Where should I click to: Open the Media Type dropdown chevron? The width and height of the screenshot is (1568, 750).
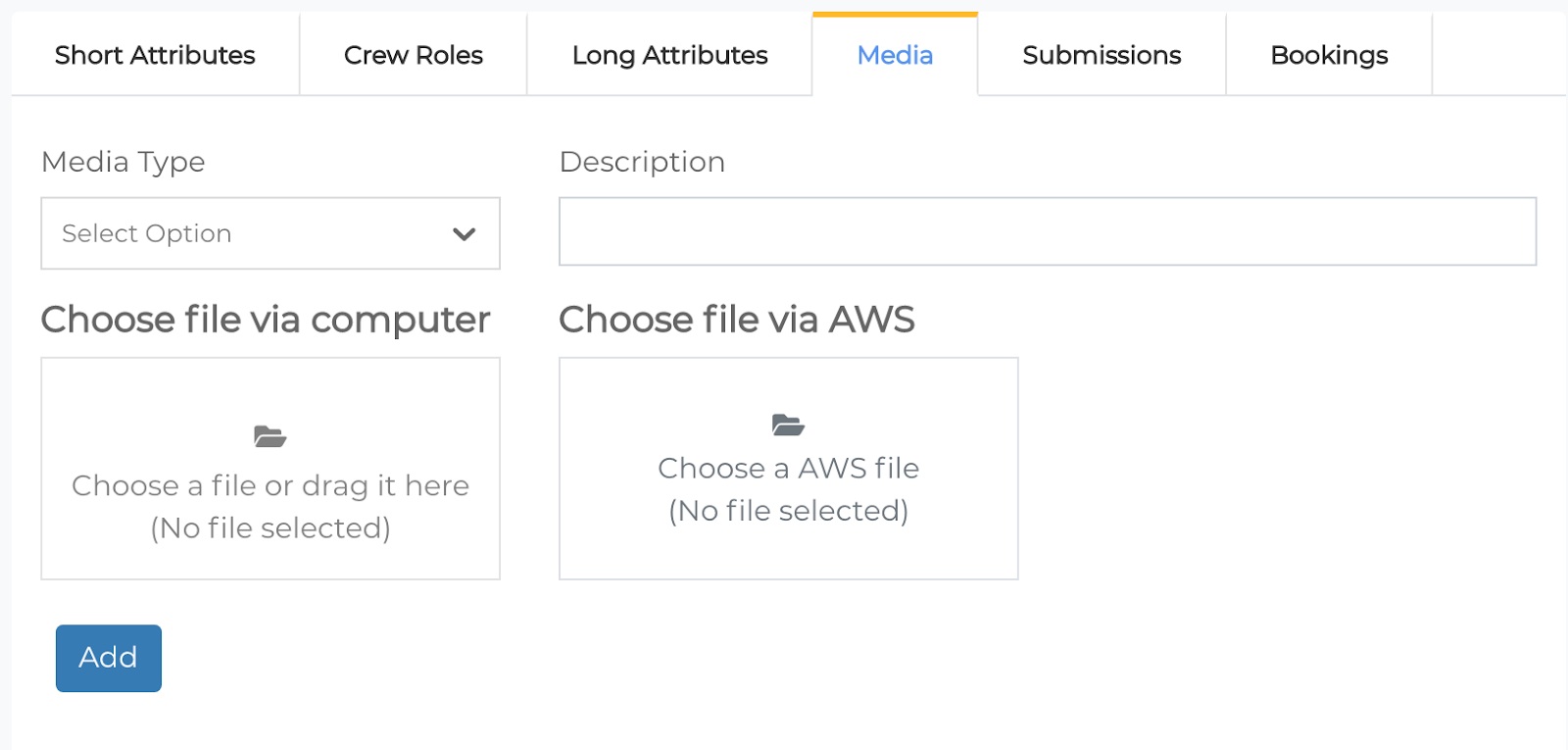coord(464,234)
